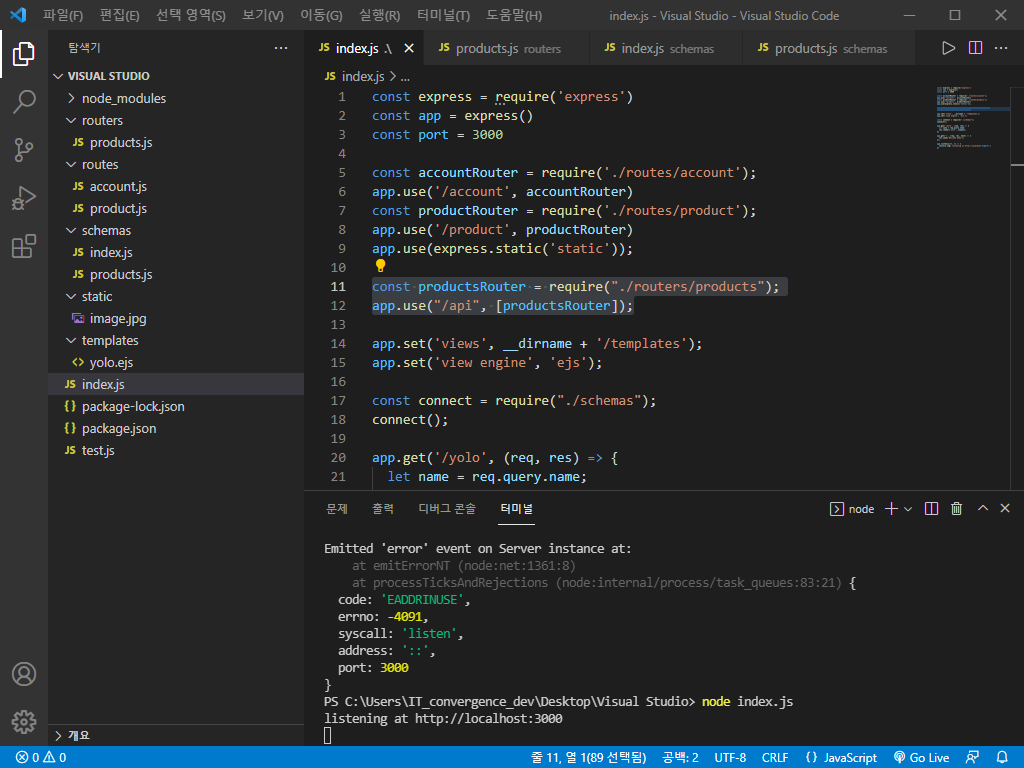1024x768 pixels.
Task: Open the Search view in activity bar
Action: tap(24, 102)
